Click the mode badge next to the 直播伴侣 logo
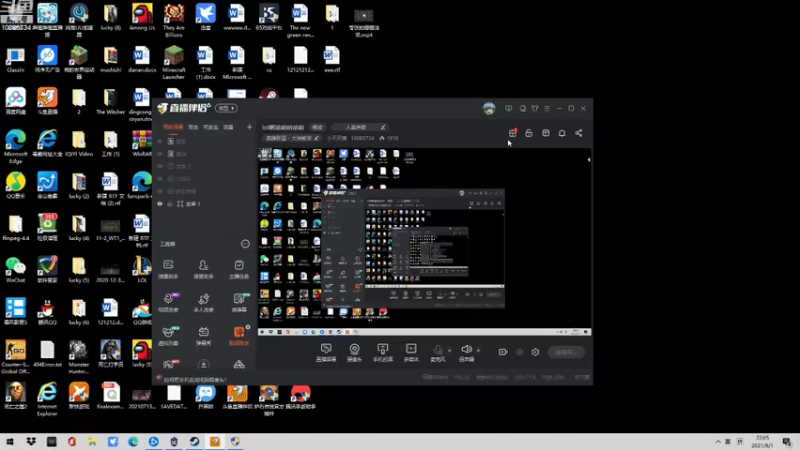The image size is (800, 450). [x=226, y=108]
